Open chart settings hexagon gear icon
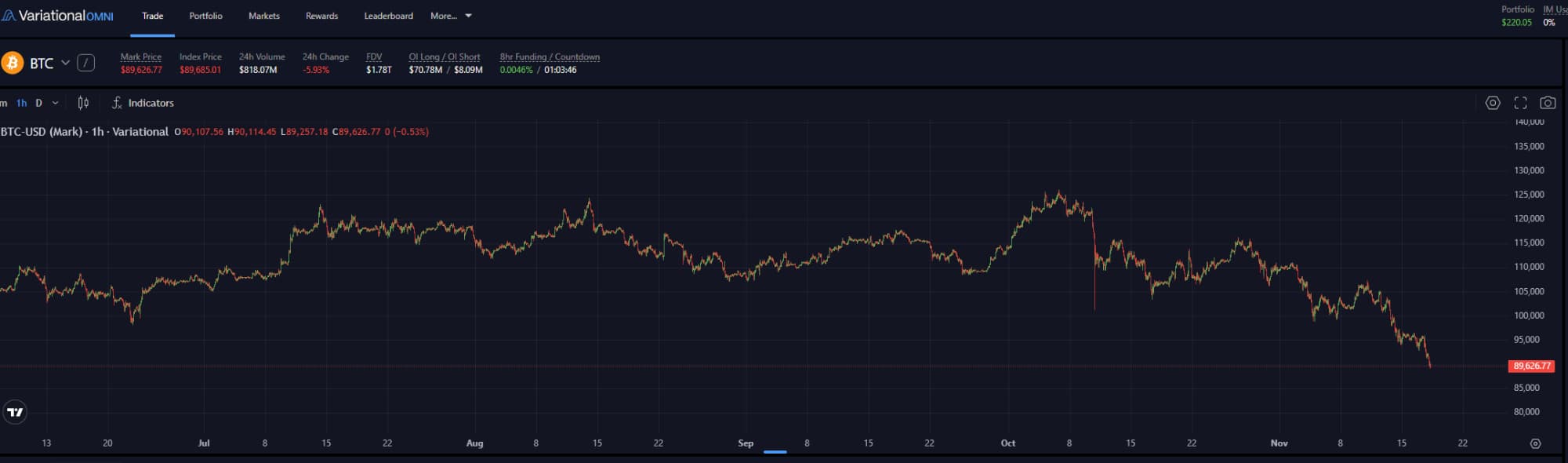 [x=1493, y=103]
